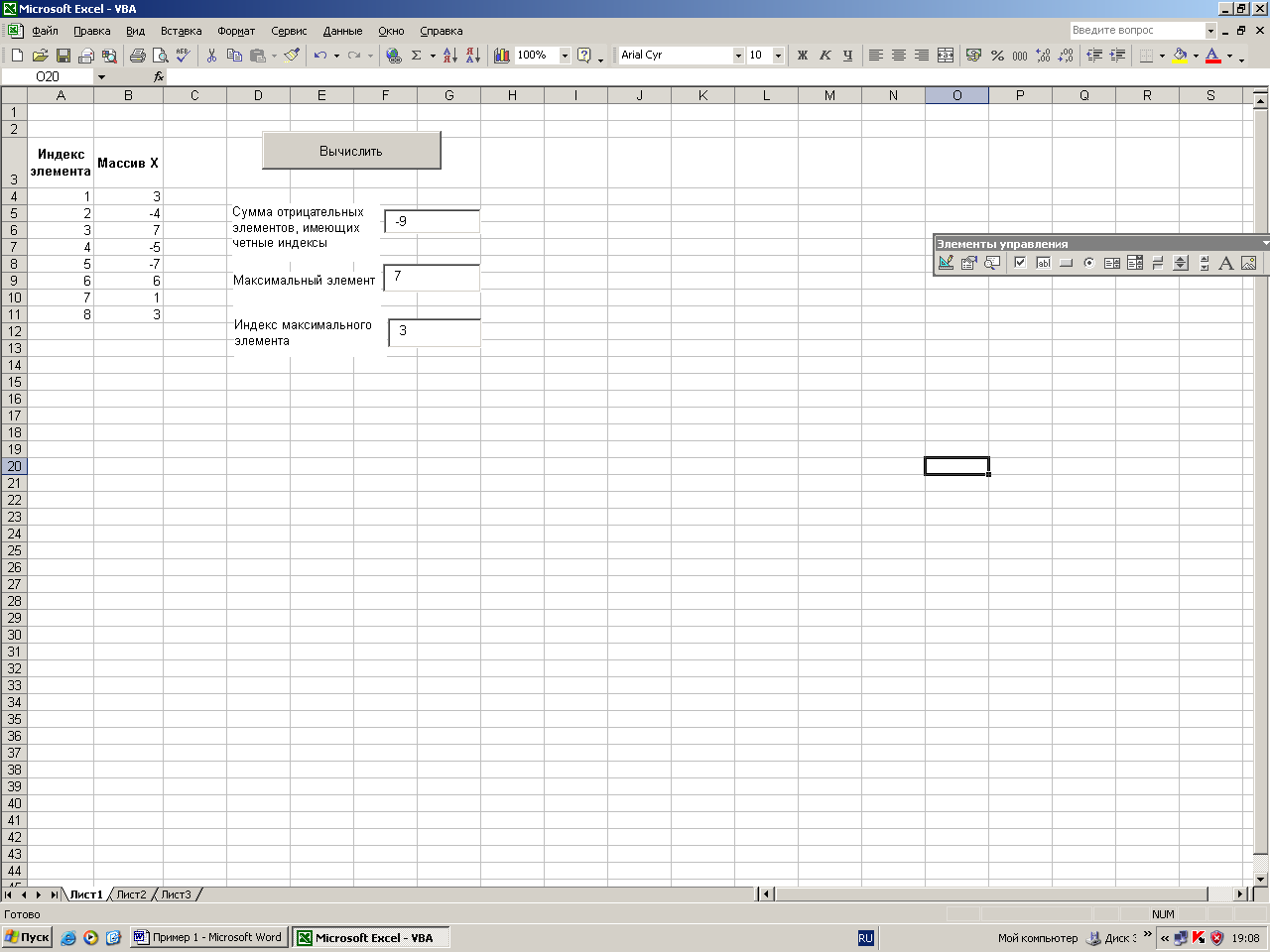Expand the Name Box dropdown

[101, 76]
